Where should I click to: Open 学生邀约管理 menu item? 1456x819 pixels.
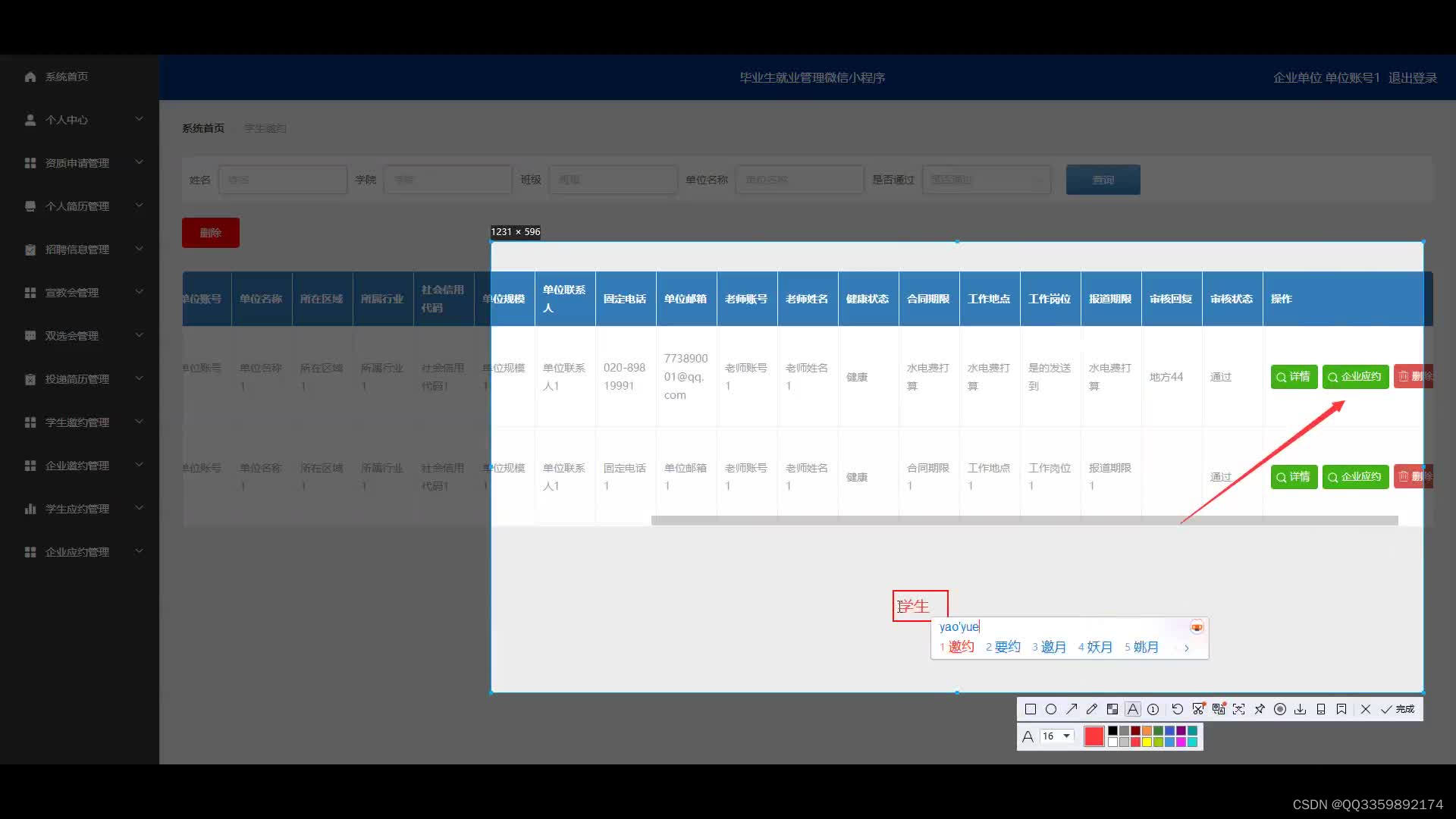79,422
